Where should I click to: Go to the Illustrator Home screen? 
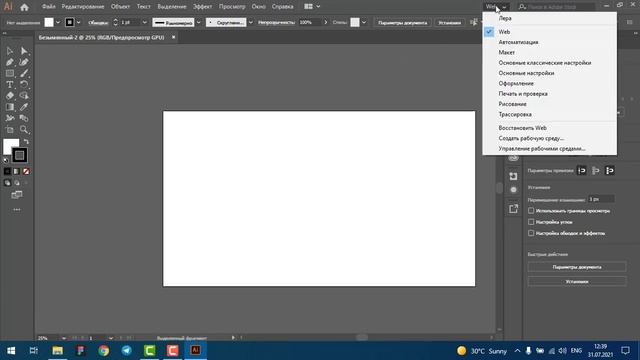[x=24, y=7]
